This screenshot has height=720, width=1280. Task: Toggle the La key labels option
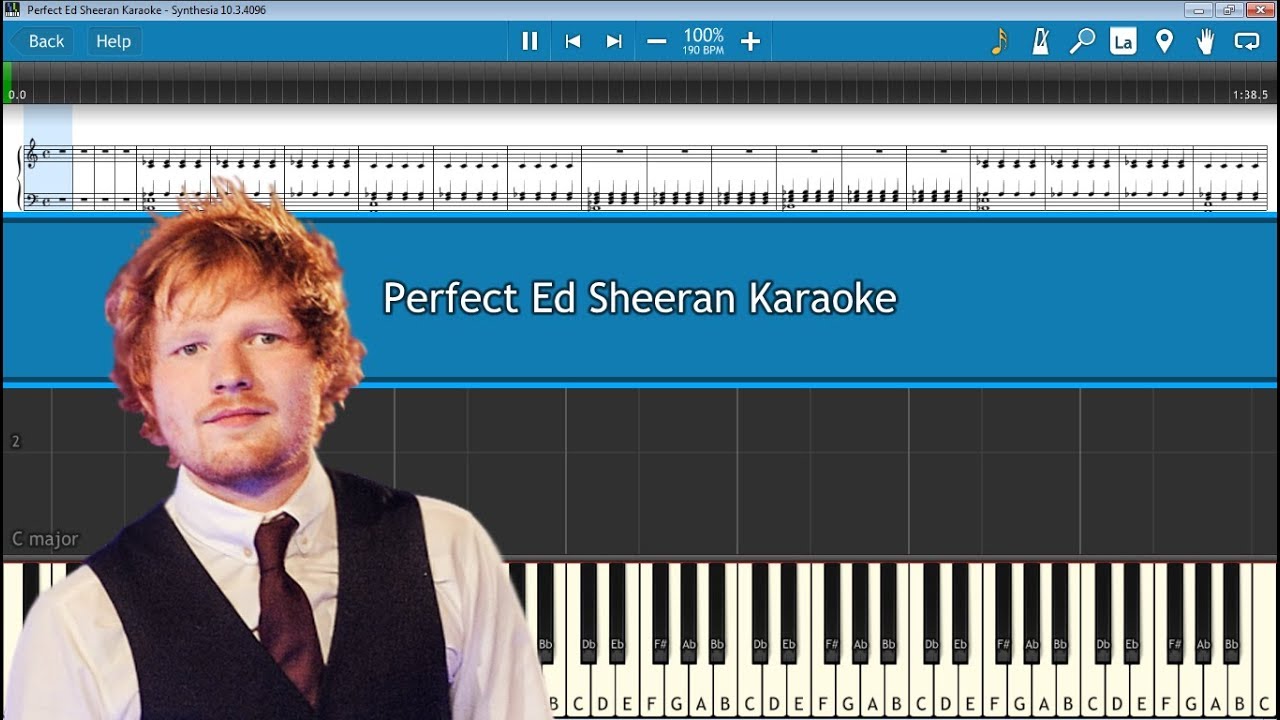point(1123,41)
